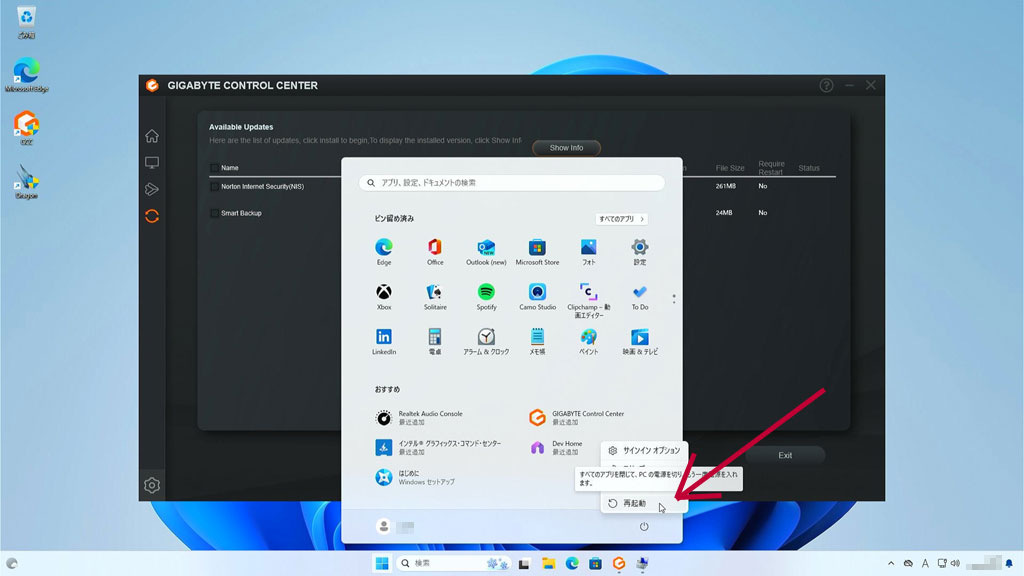The width and height of the screenshot is (1024, 576).
Task: Show hidden system tray icons chevron
Action: click(x=890, y=564)
